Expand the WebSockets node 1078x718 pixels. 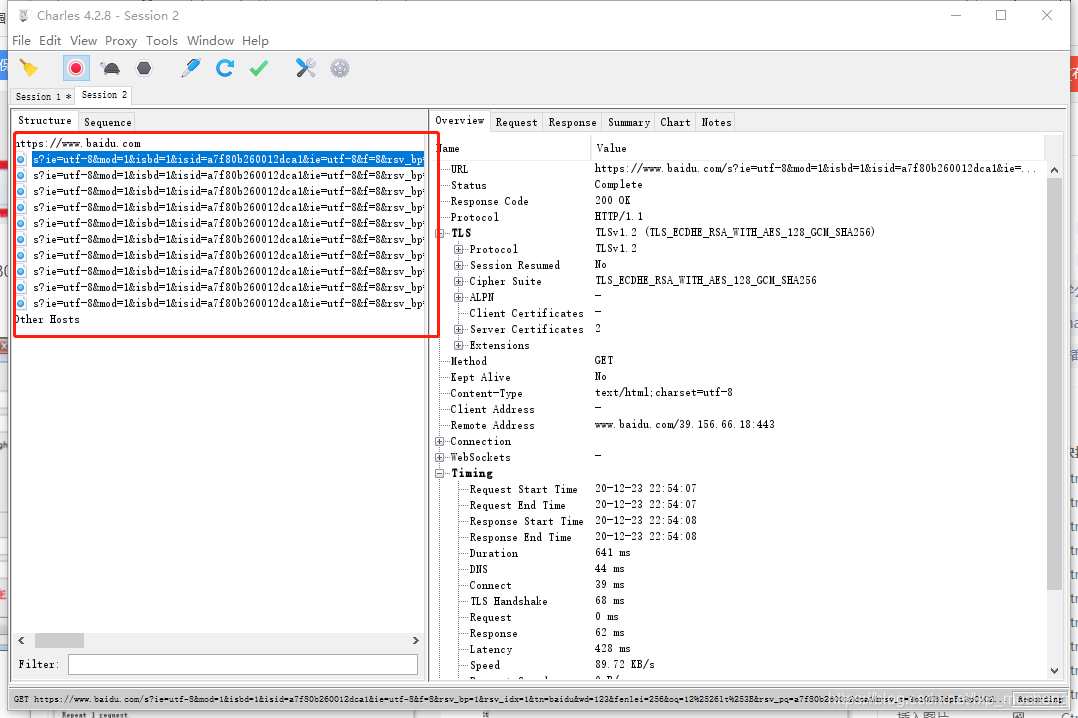point(439,457)
